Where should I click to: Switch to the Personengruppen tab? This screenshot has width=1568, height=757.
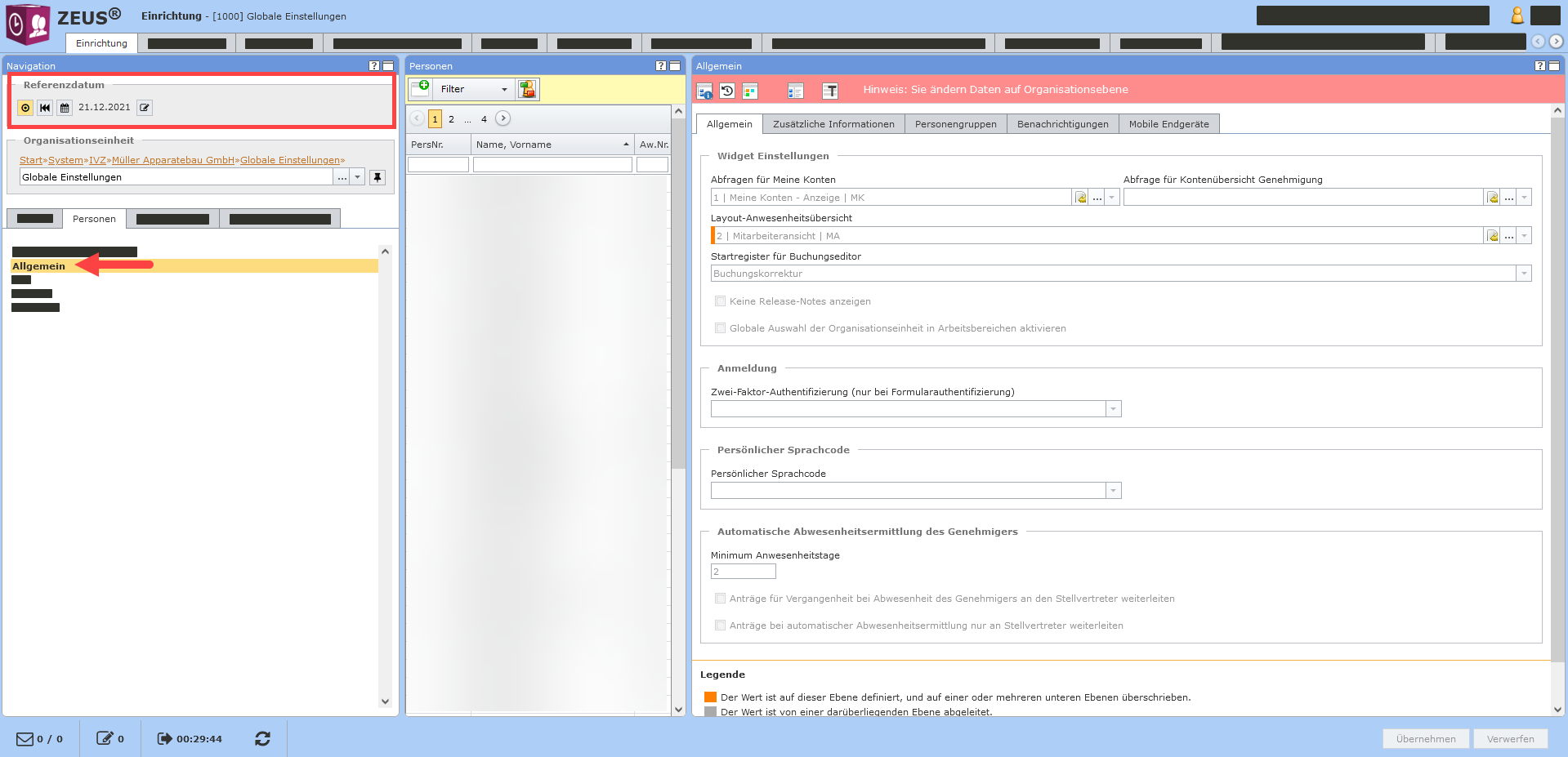[x=955, y=124]
